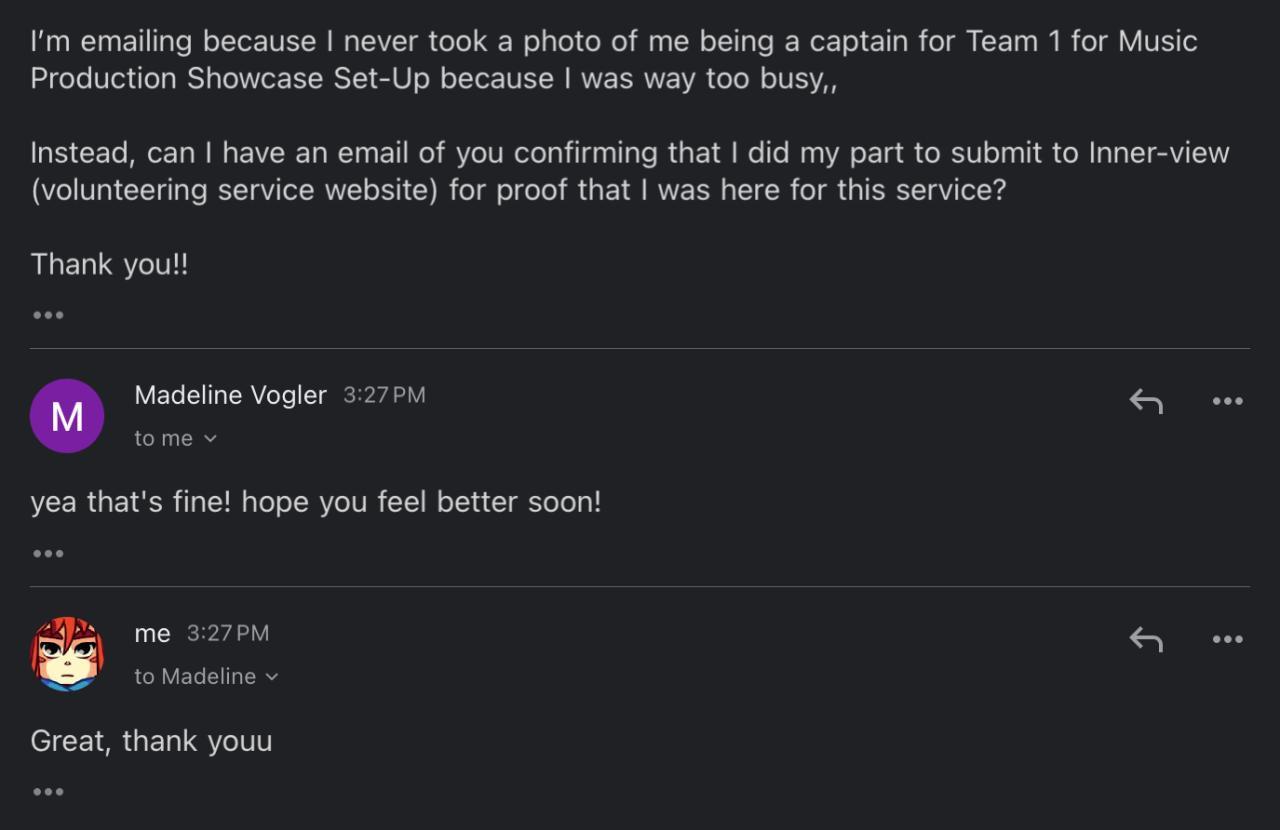The width and height of the screenshot is (1280, 830).
Task: Open more options for Madeline Vogler's message
Action: tap(1227, 401)
